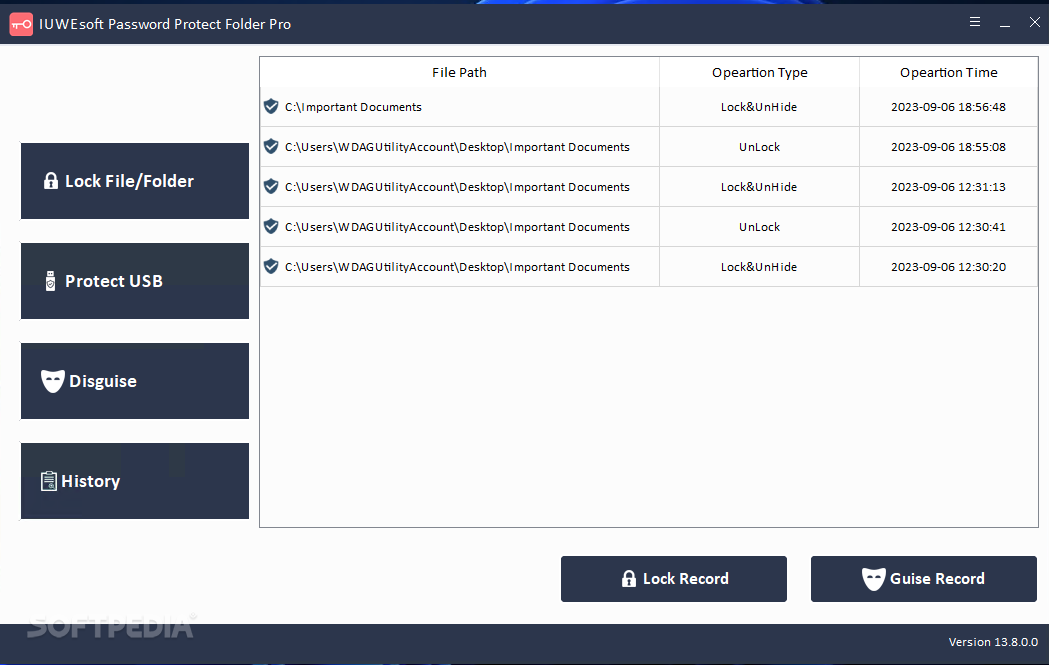Viewport: 1049px width, 665px height.
Task: Click the Opeartion Type column header
Action: click(759, 72)
